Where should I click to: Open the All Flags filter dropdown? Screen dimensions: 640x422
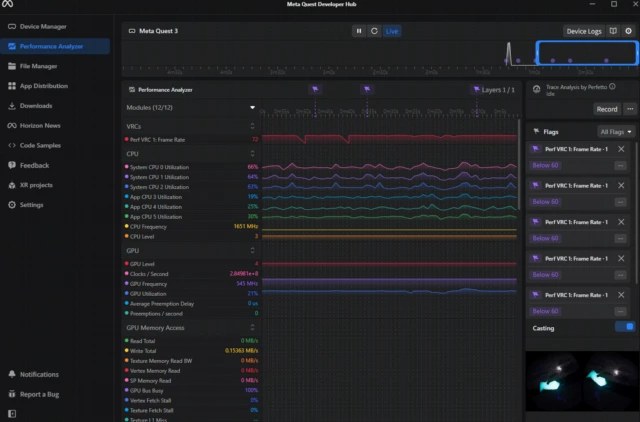pyautogui.click(x=616, y=132)
